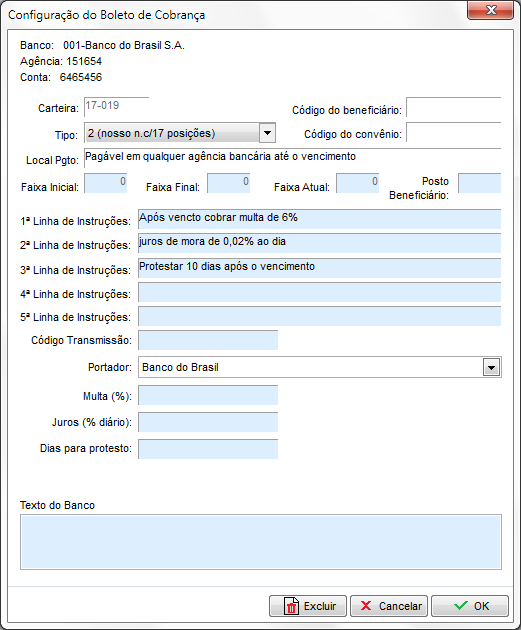Image resolution: width=521 pixels, height=630 pixels.
Task: Click the empty 4ª Linha de Instruções field
Action: [x=320, y=292]
